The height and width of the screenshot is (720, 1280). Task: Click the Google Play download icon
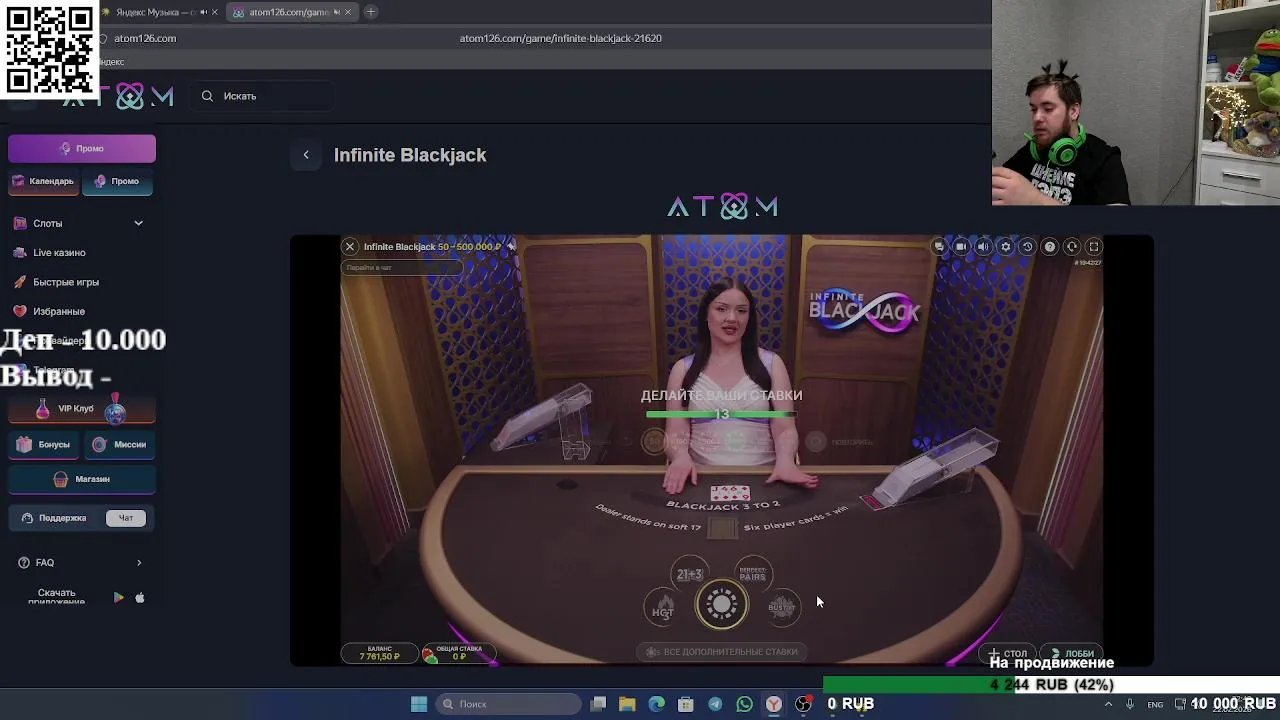pos(118,598)
